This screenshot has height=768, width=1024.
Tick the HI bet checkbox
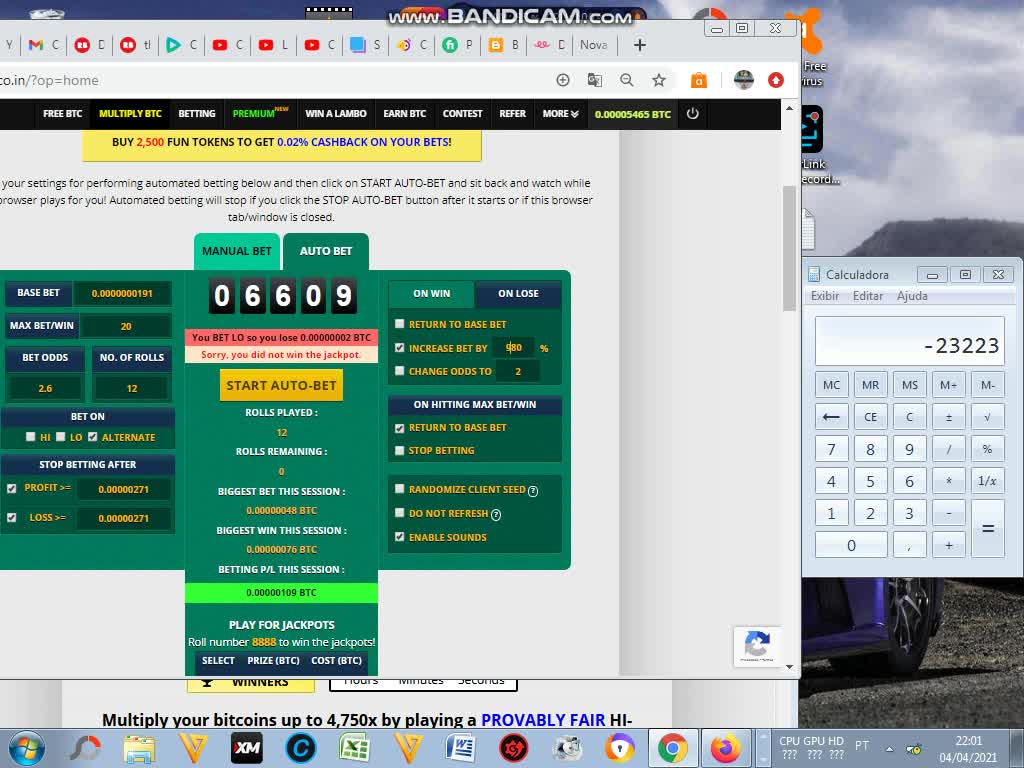click(x=31, y=437)
